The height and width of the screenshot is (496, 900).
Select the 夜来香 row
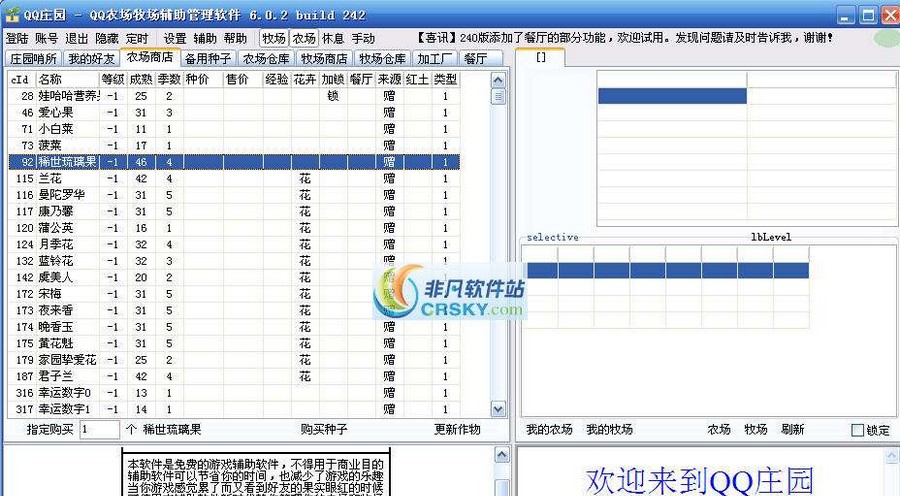coord(234,311)
